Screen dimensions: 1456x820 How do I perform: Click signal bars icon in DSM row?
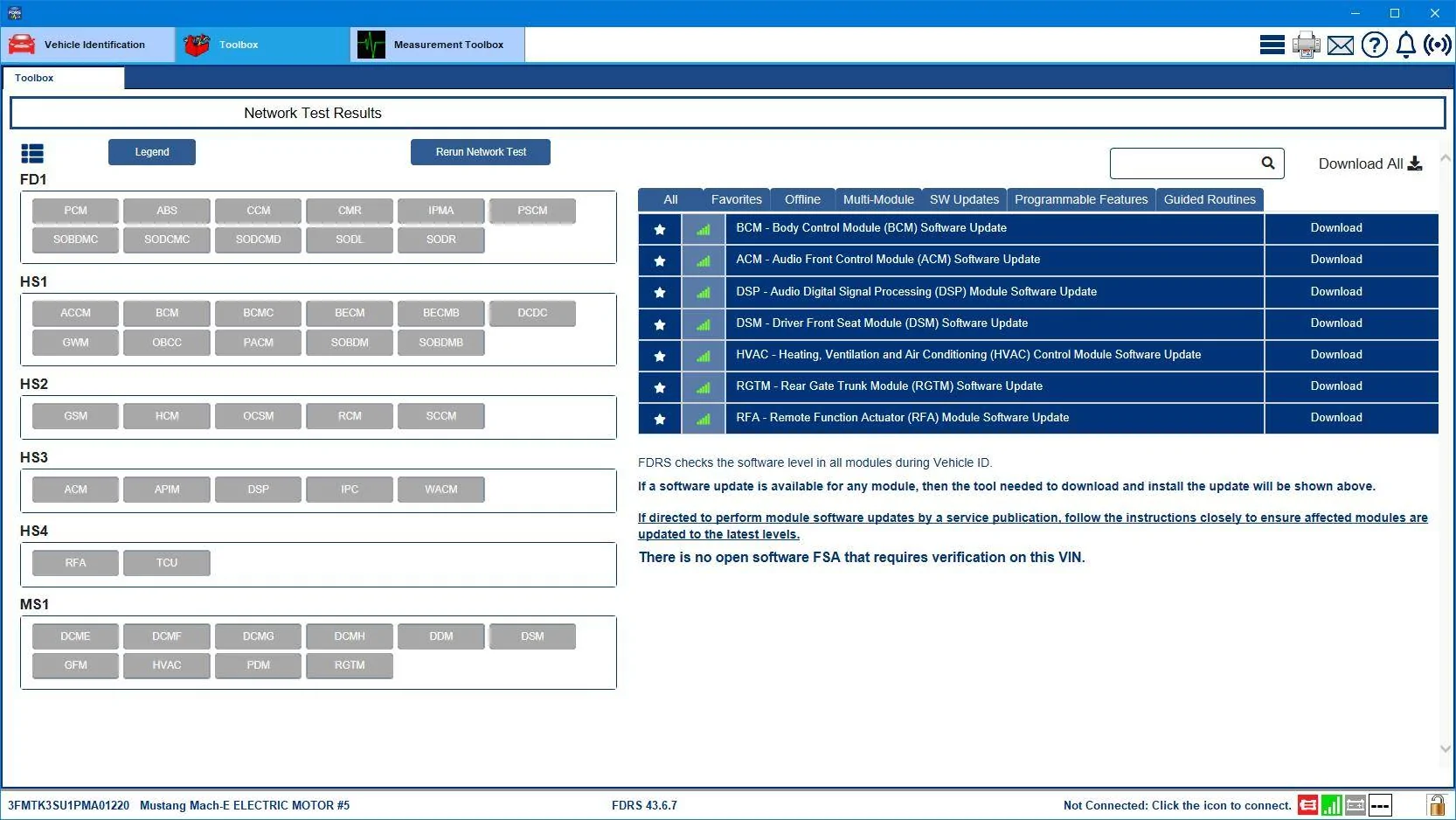click(x=704, y=324)
